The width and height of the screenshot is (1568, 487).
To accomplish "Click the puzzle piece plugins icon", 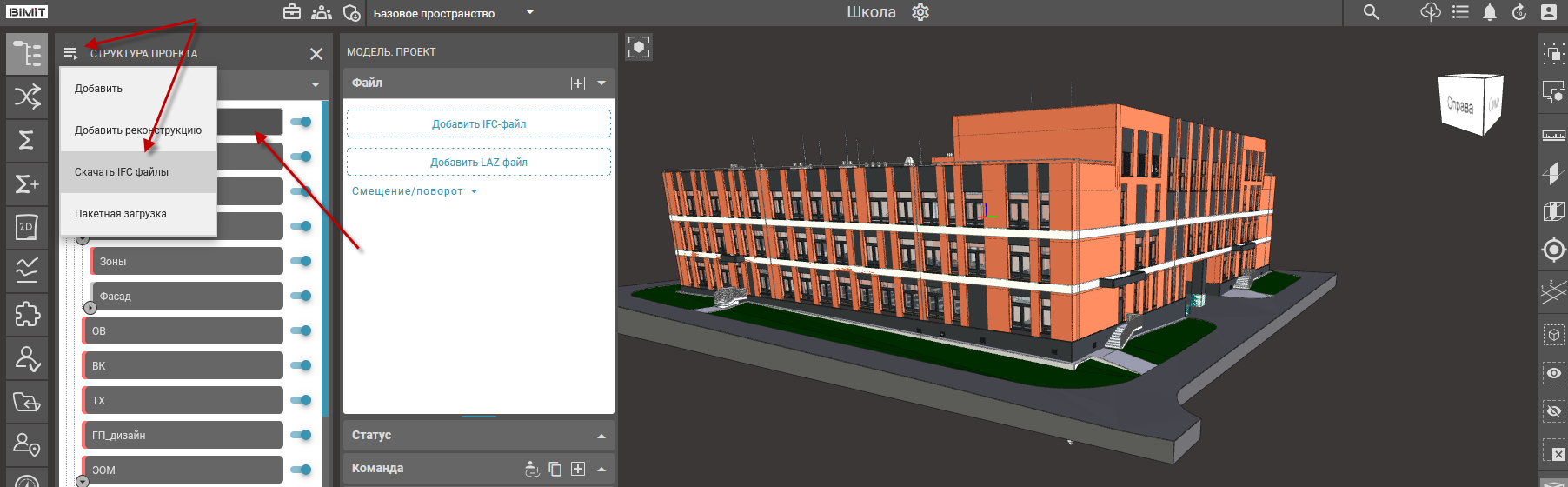I will 27,314.
